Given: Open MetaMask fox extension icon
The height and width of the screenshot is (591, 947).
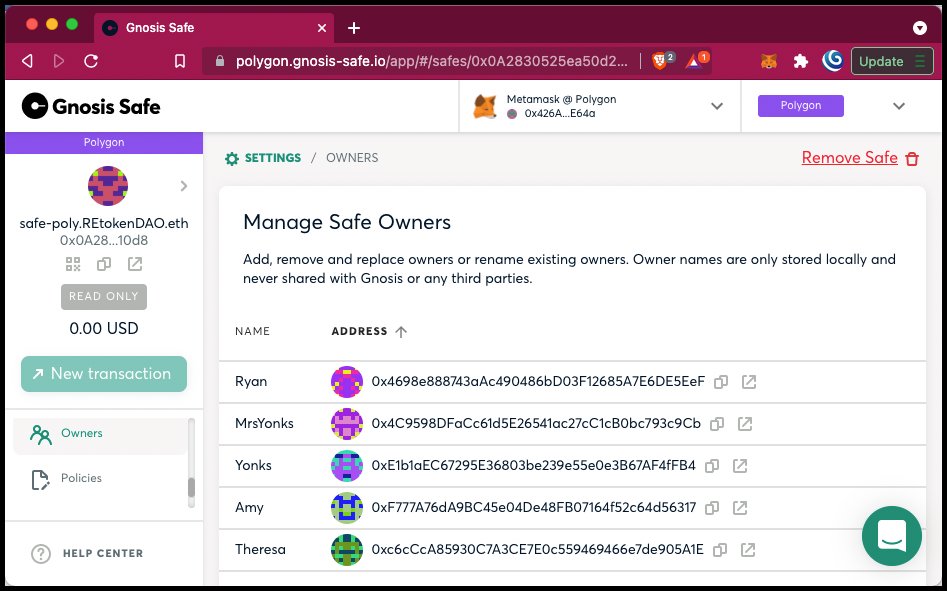Looking at the screenshot, I should click(768, 61).
